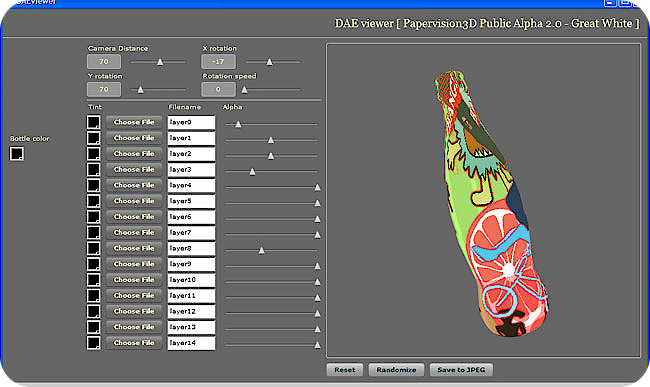The image size is (650, 387).
Task: Click the layer1 alpha slider handle
Action: [x=271, y=140]
